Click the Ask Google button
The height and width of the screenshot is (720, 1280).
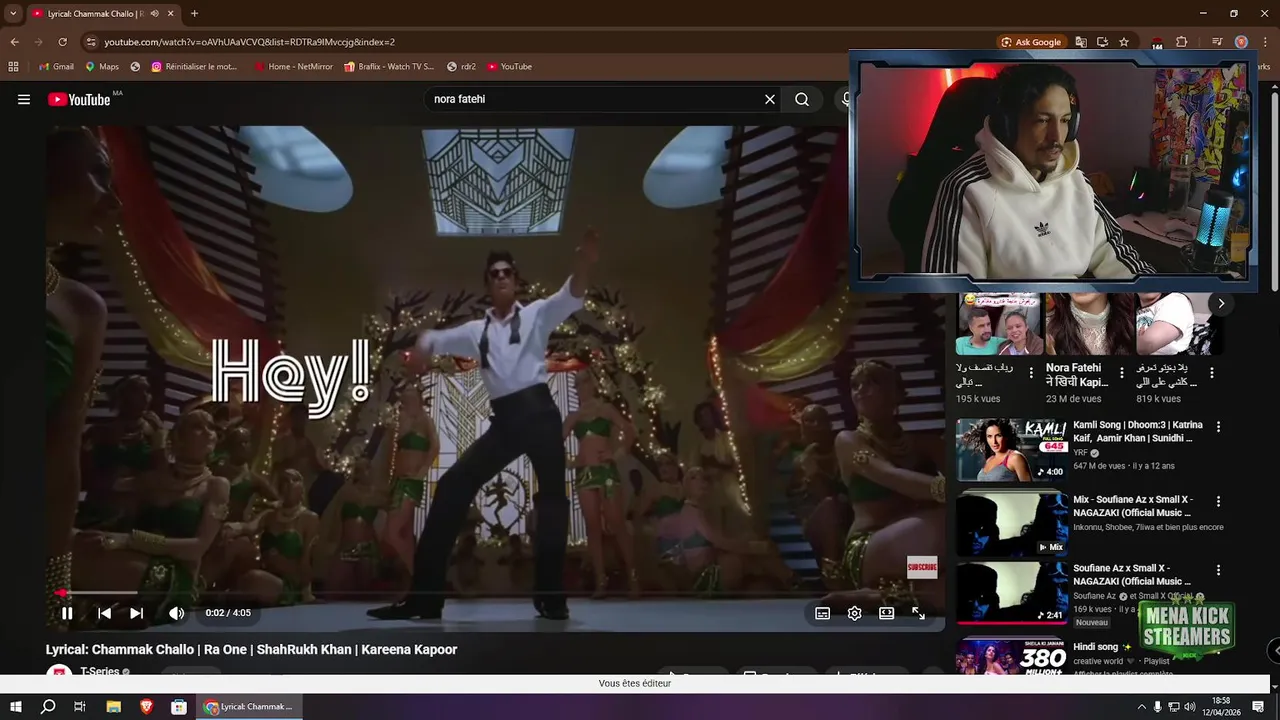1031,42
